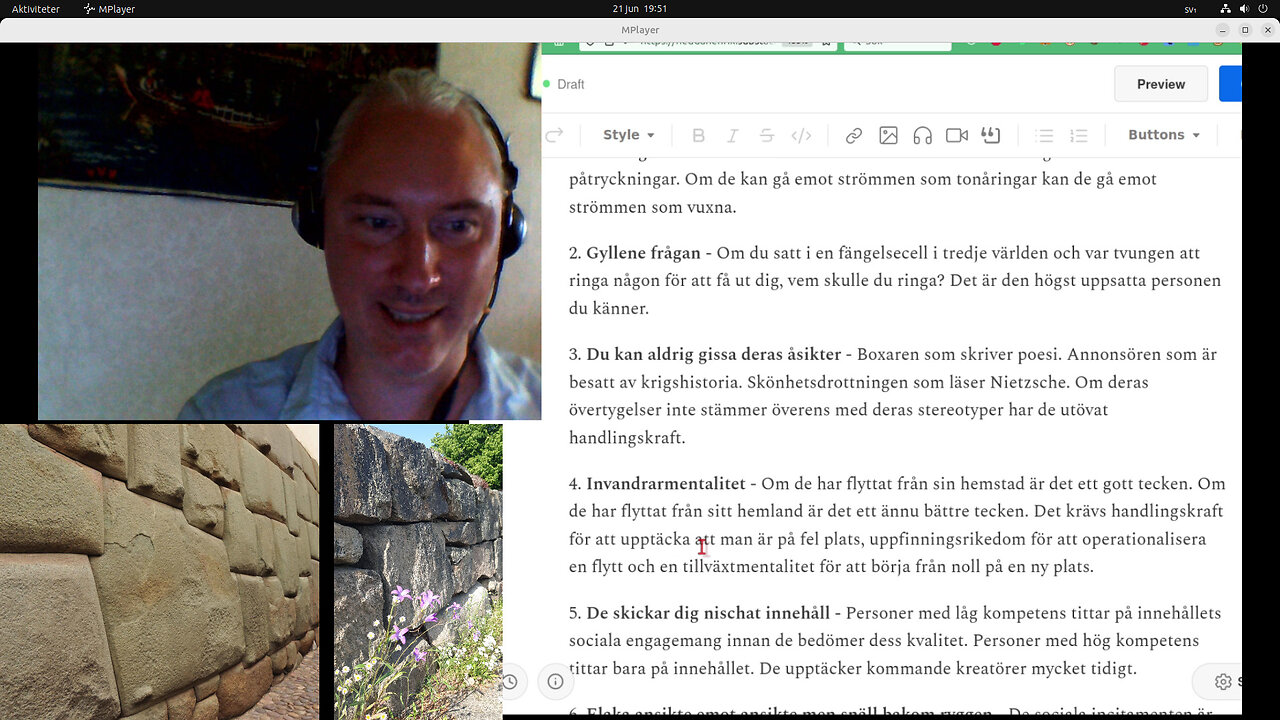Click the browser search box
The width and height of the screenshot is (1280, 720).
897,44
